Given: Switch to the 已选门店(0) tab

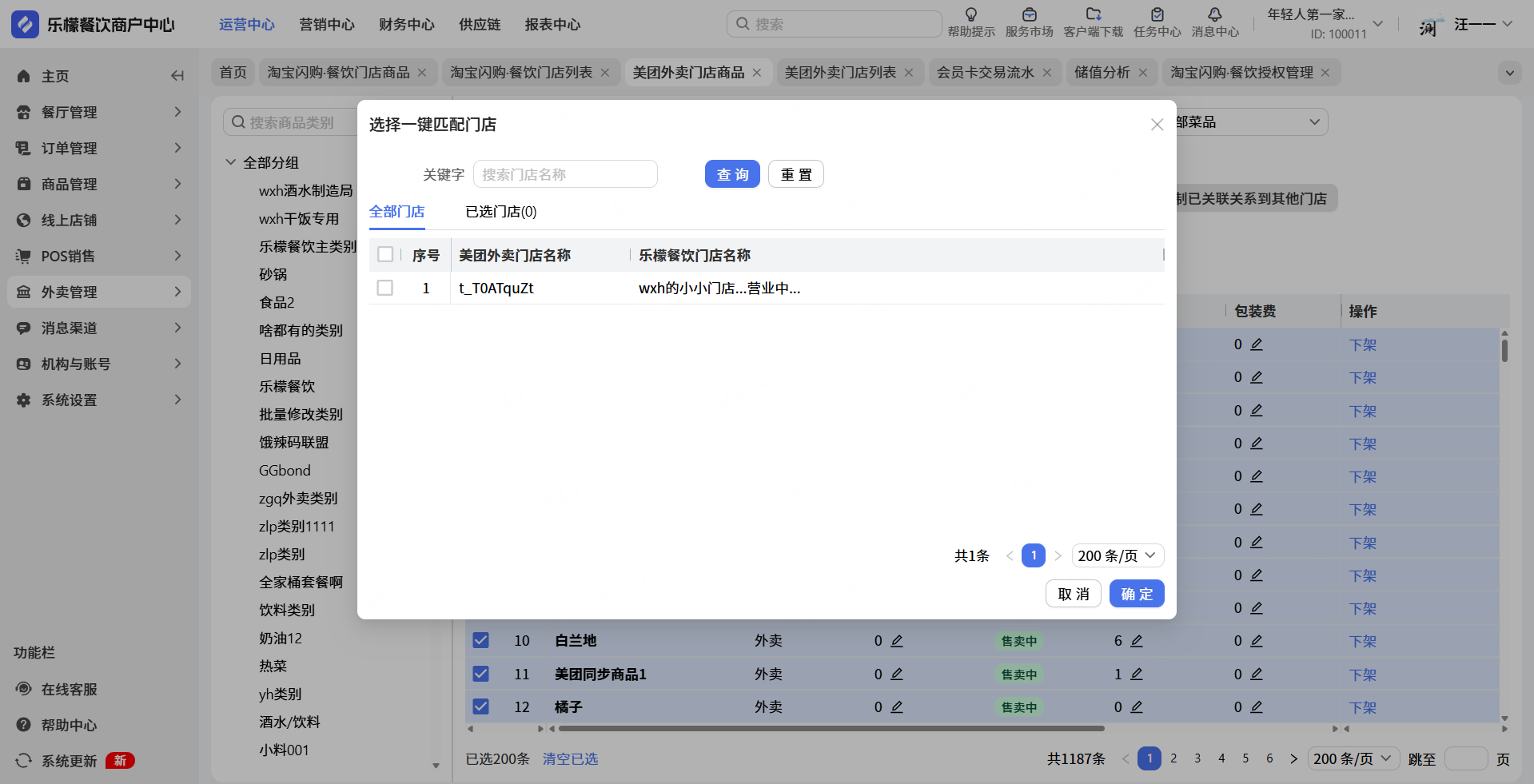Looking at the screenshot, I should click(500, 212).
